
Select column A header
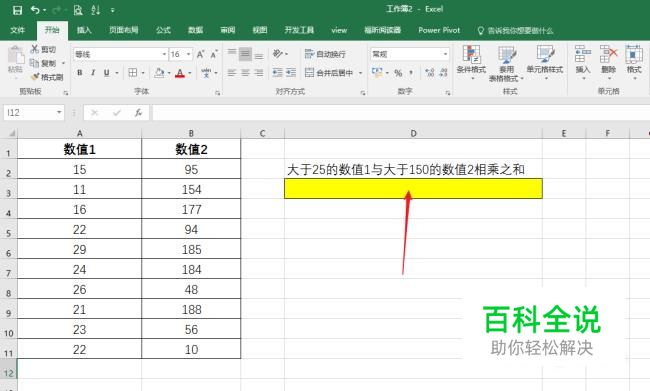tap(80, 133)
